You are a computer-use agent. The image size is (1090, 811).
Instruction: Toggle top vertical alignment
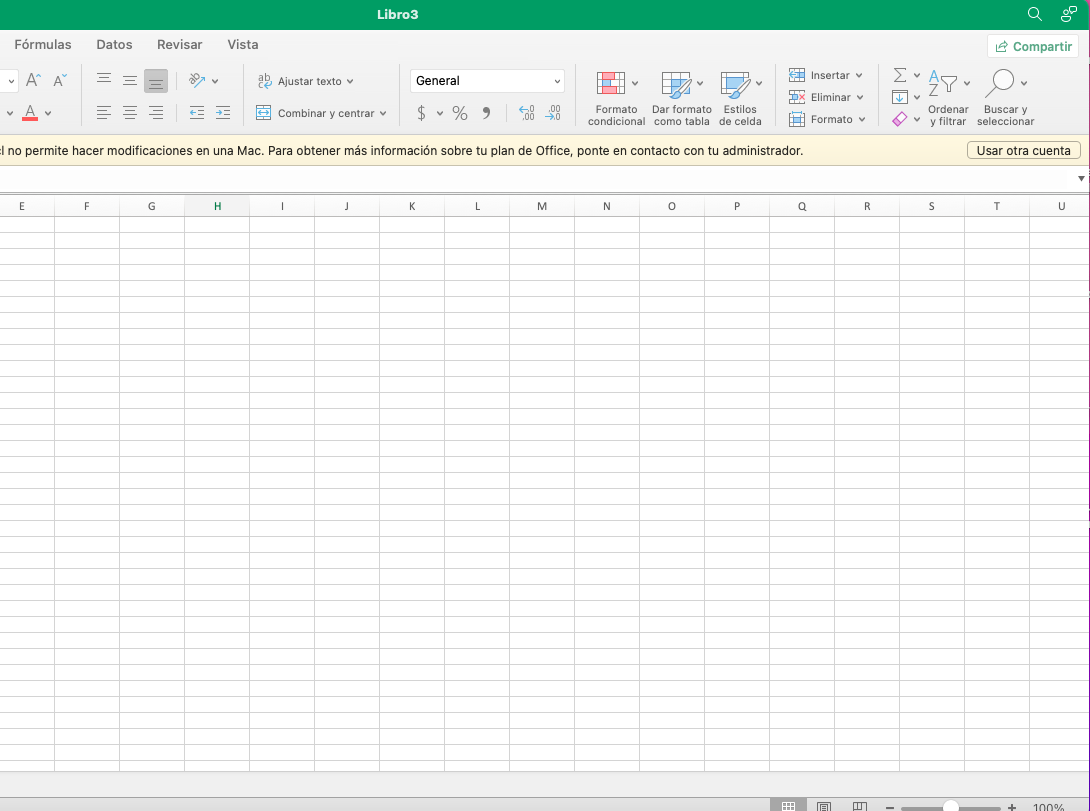(104, 81)
